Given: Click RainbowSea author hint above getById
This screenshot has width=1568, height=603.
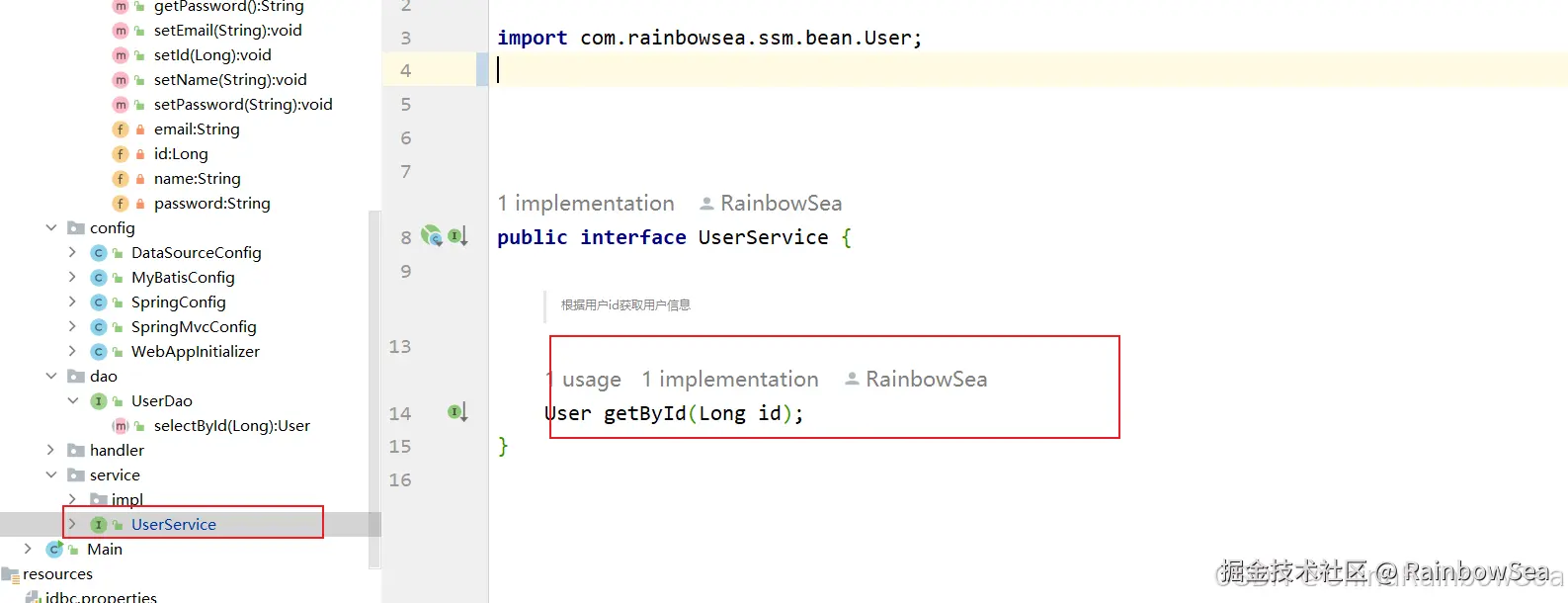Looking at the screenshot, I should (916, 380).
